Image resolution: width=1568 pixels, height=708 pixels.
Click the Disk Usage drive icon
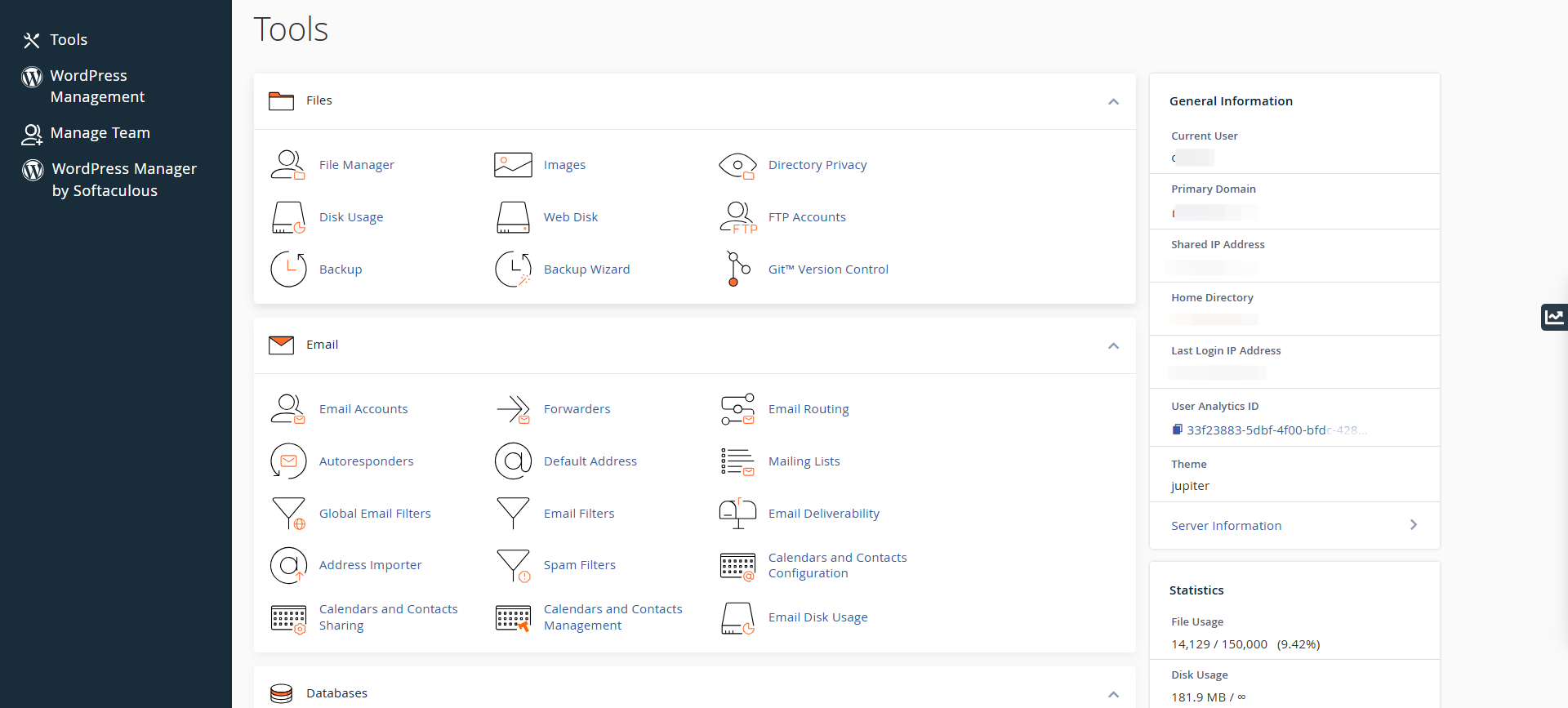pos(288,217)
